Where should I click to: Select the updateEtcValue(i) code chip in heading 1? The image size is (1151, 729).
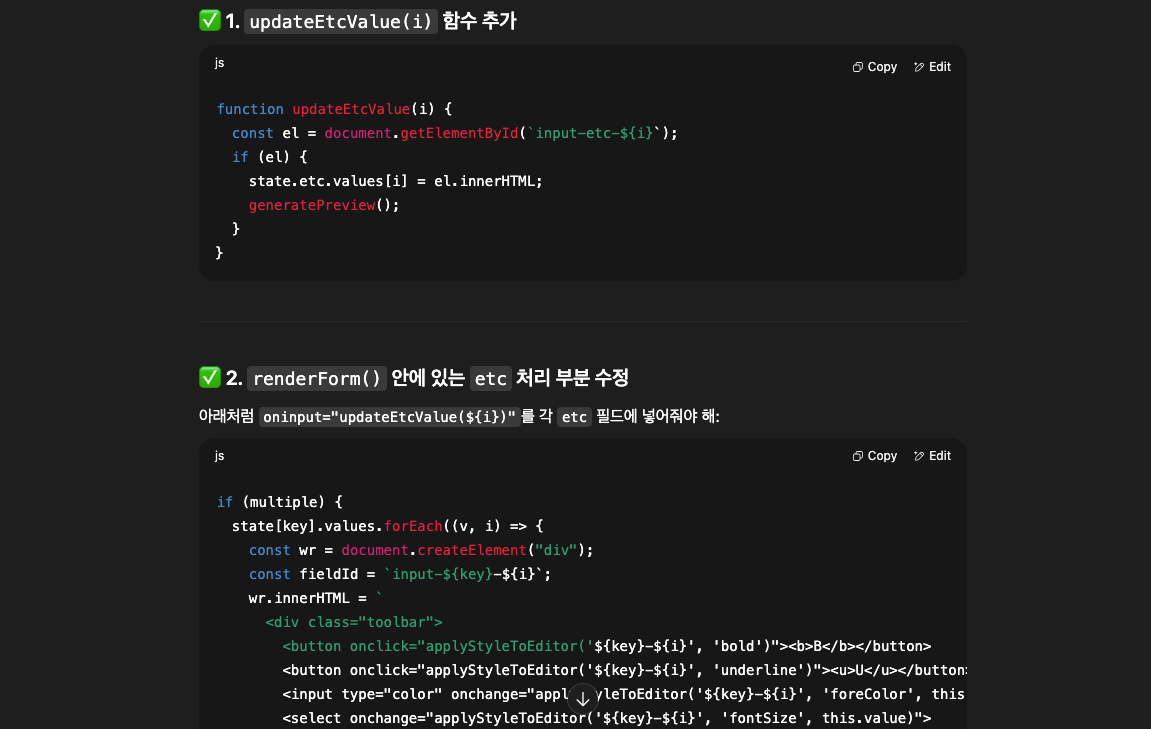pos(341,20)
